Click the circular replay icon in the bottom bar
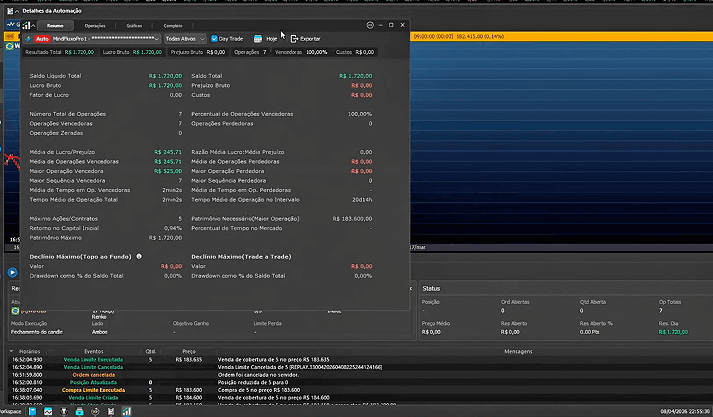The height and width of the screenshot is (417, 713). 95,412
